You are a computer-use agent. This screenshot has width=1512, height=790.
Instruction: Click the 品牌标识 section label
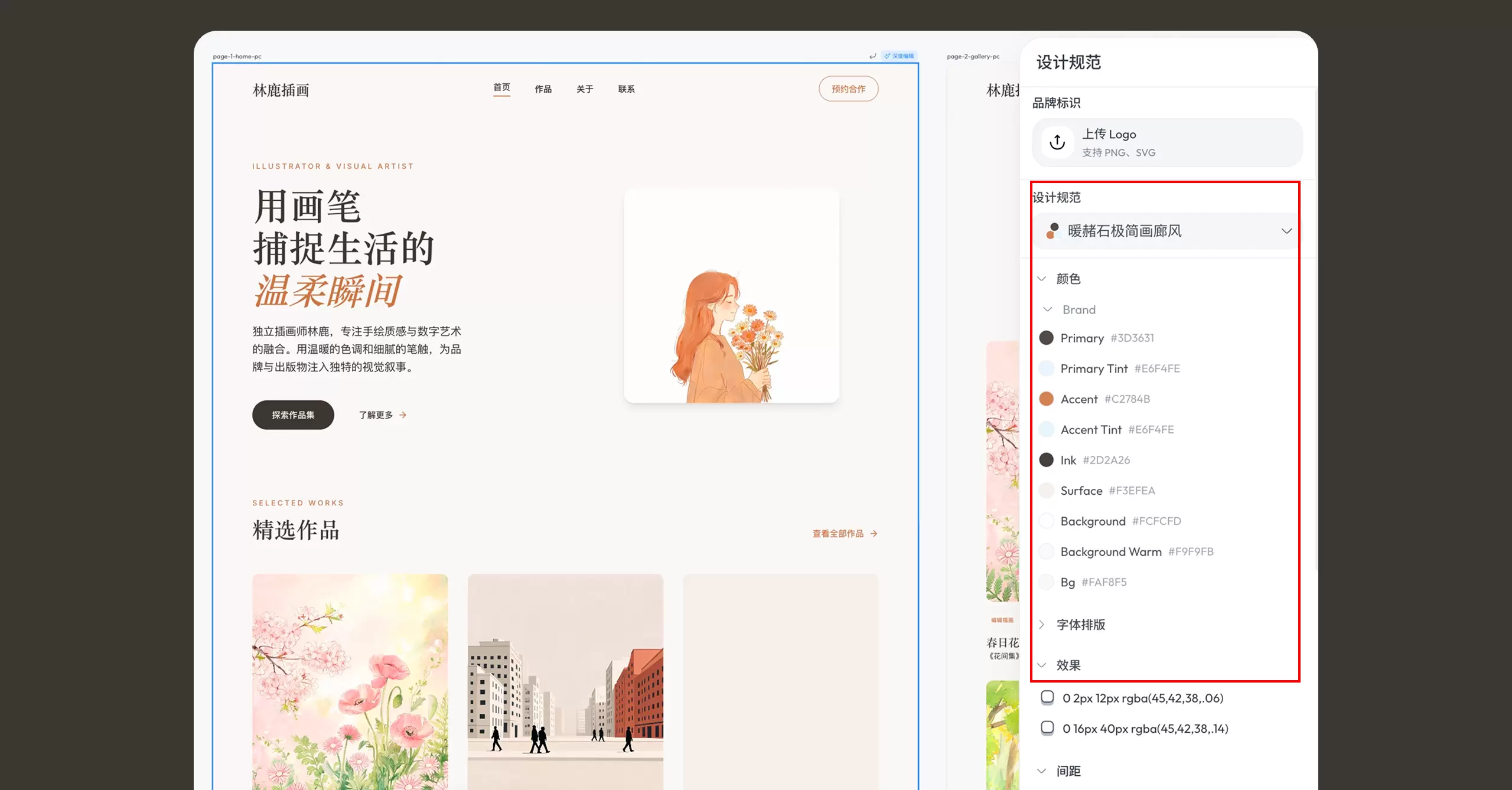coord(1057,103)
